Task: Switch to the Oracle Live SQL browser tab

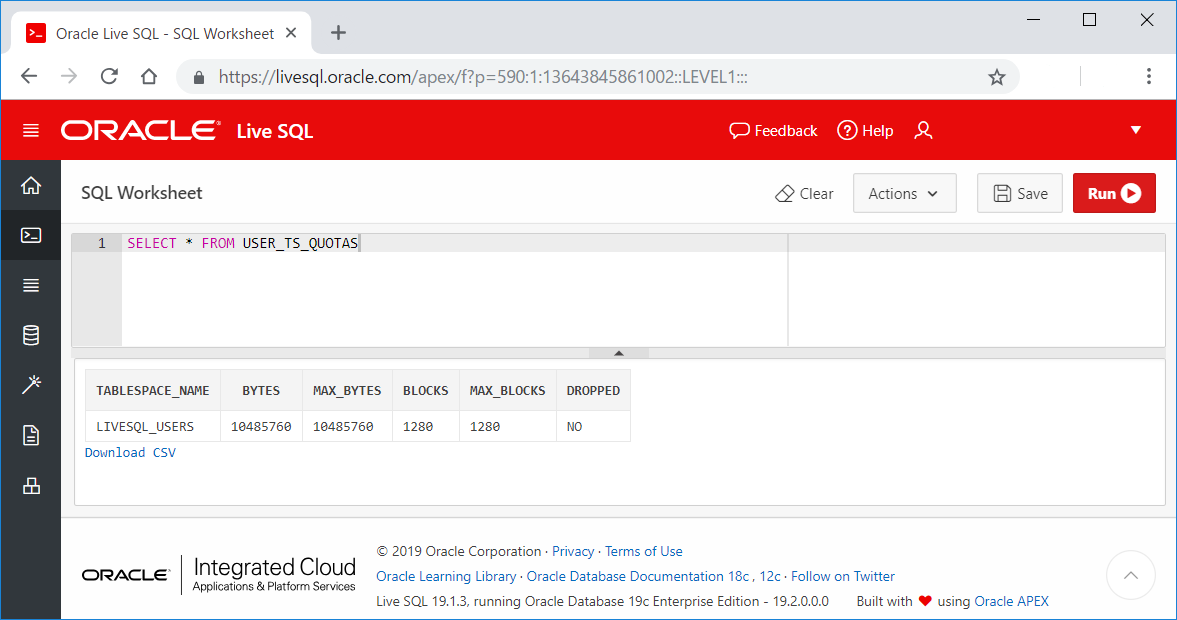Action: 160,32
